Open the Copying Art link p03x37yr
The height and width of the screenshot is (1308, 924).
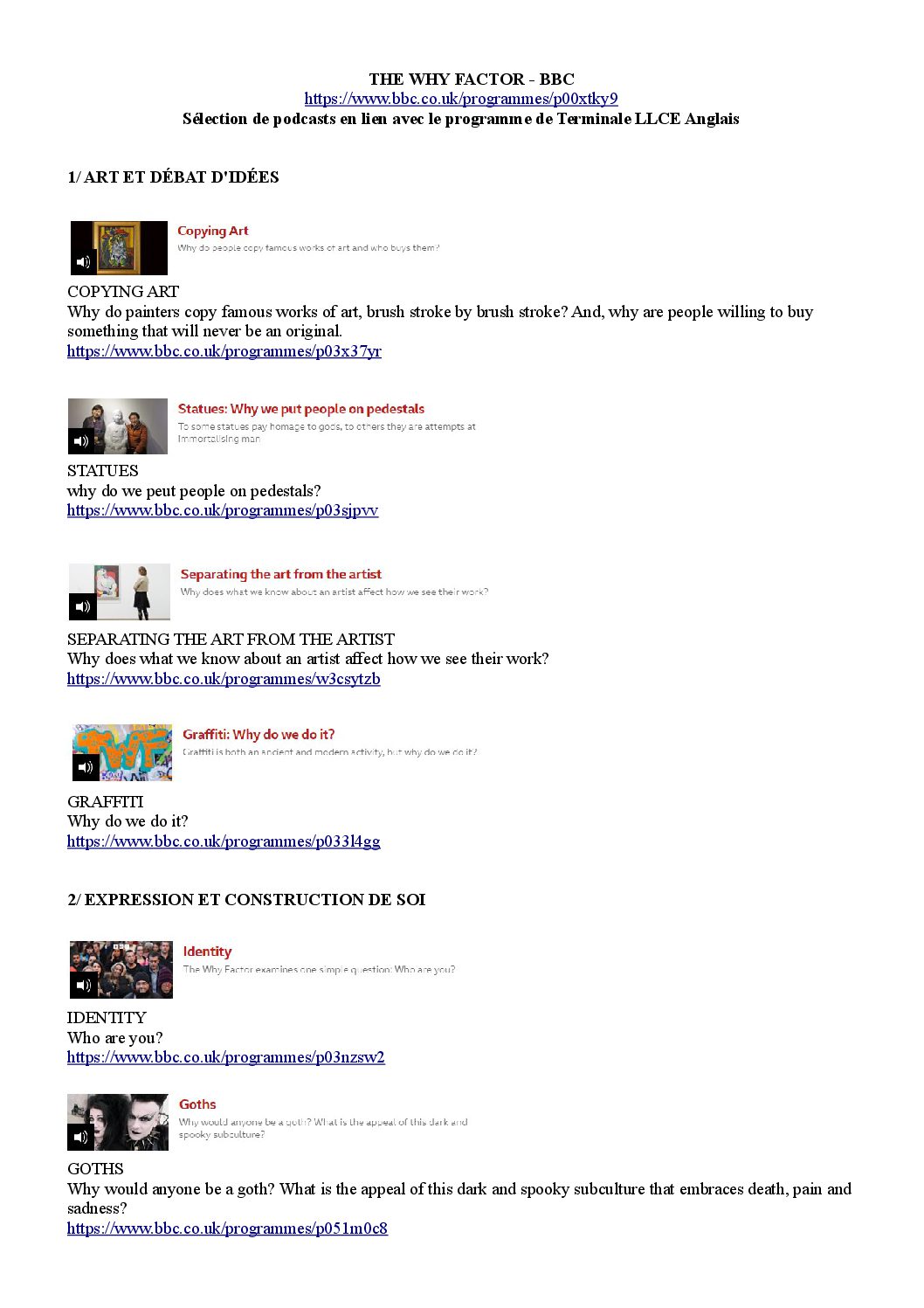coord(224,351)
